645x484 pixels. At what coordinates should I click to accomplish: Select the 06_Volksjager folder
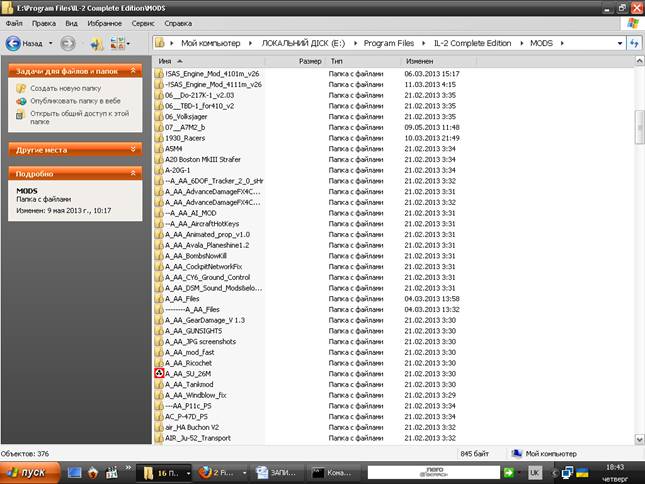tap(186, 116)
